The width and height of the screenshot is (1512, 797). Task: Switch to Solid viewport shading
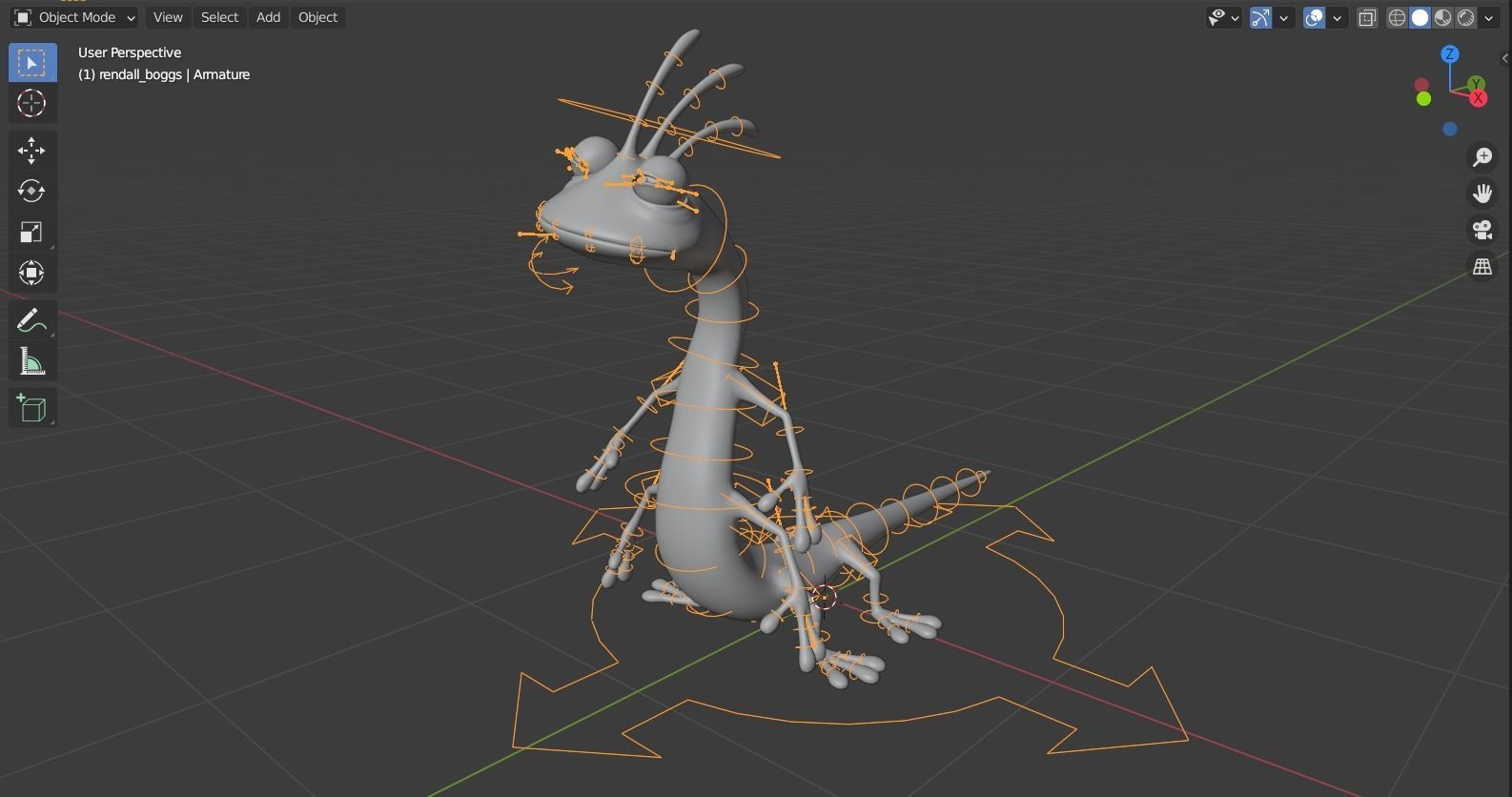tap(1420, 17)
